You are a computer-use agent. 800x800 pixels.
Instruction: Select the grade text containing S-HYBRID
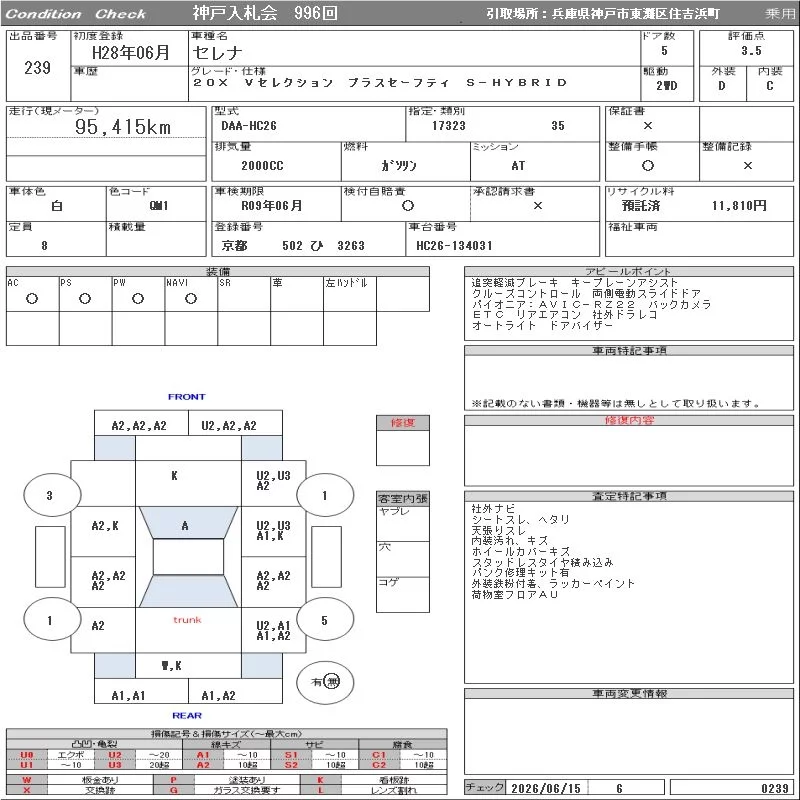click(x=380, y=82)
